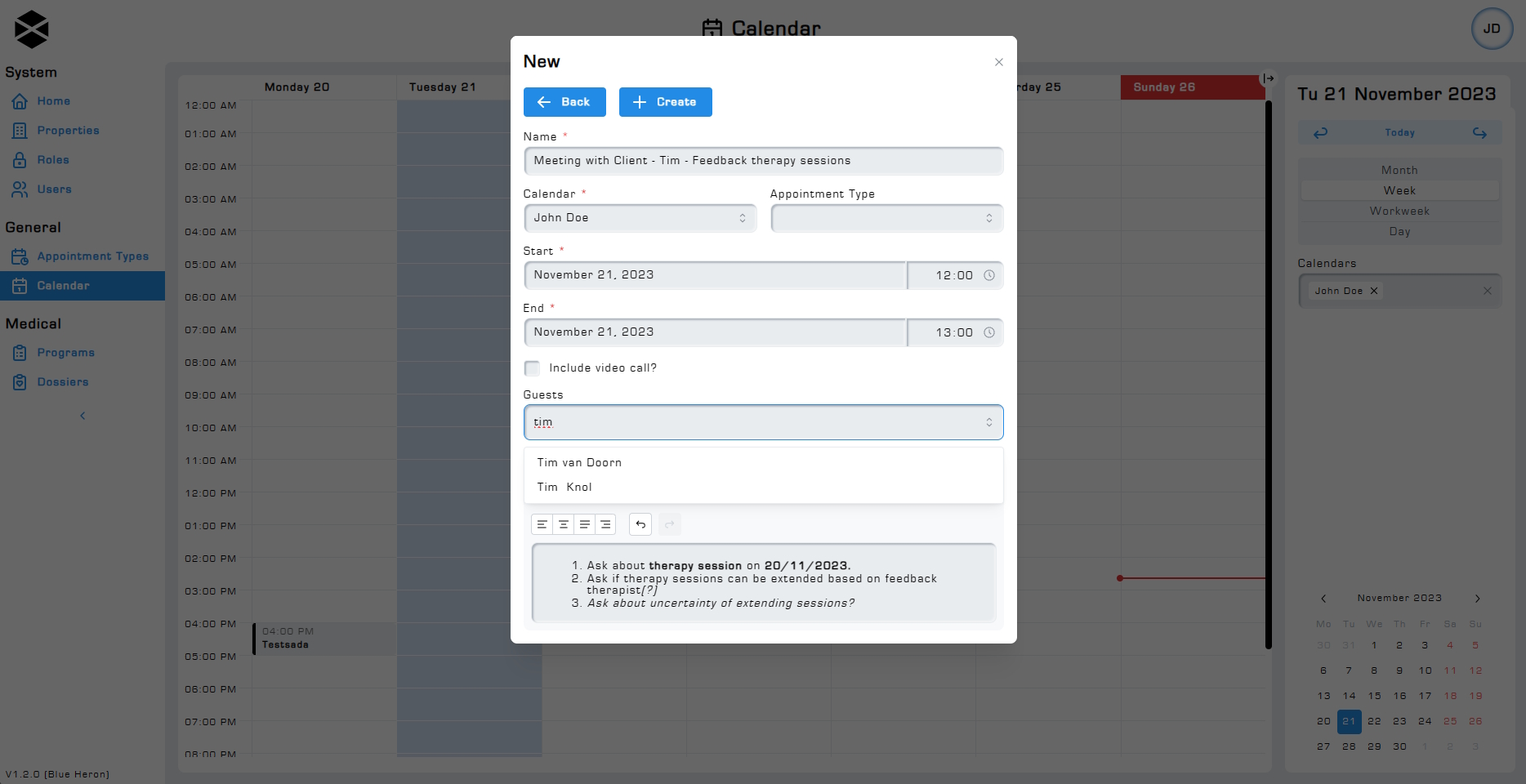Image resolution: width=1526 pixels, height=784 pixels.
Task: Click the Home house icon
Action: (x=20, y=101)
